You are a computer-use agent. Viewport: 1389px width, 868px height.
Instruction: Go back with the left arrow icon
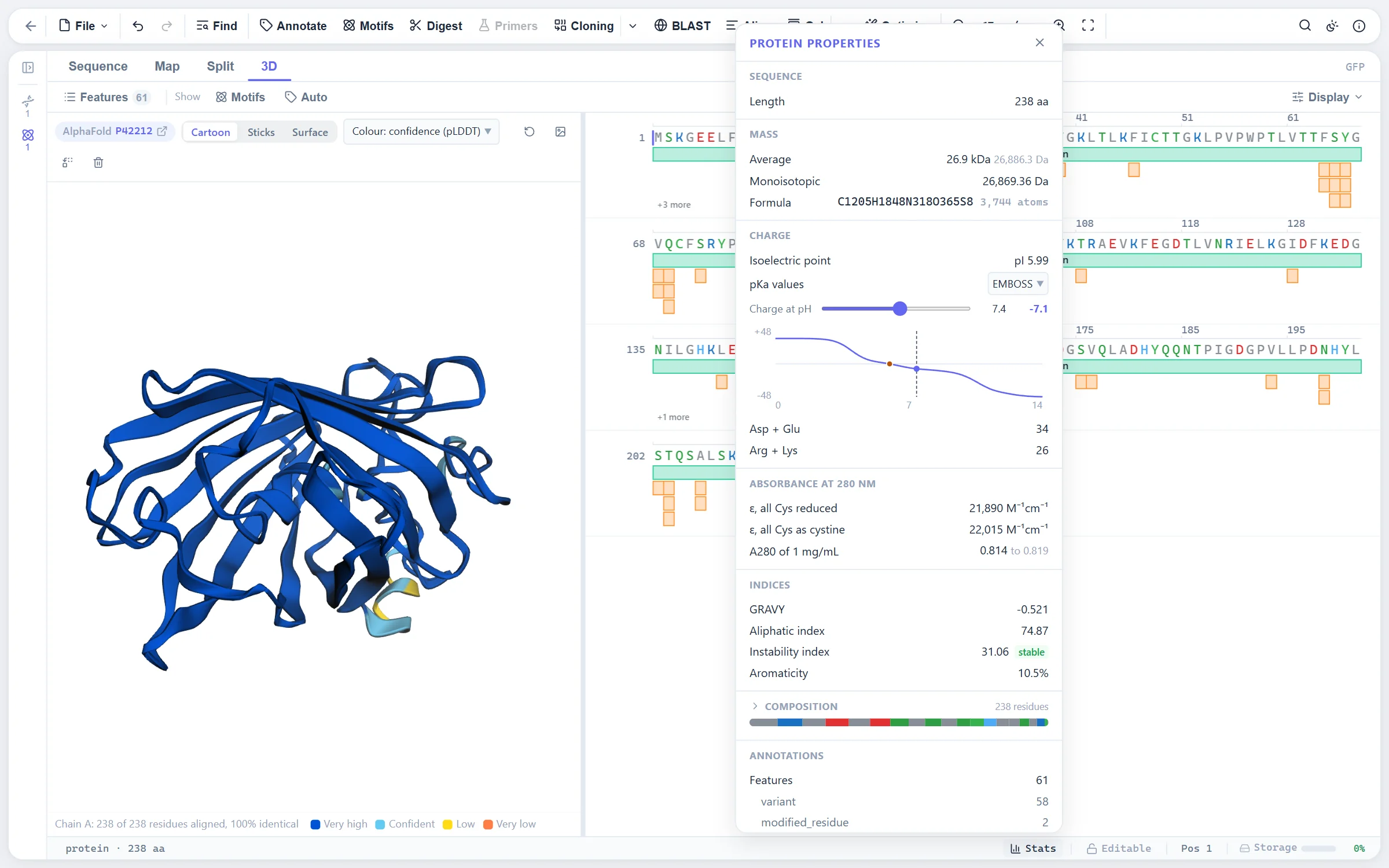(x=31, y=26)
